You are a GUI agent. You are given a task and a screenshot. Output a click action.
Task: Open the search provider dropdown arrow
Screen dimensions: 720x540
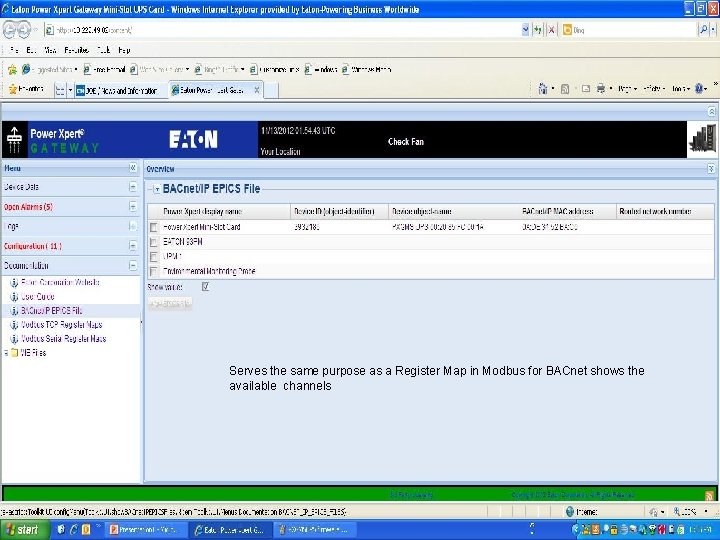(713, 30)
